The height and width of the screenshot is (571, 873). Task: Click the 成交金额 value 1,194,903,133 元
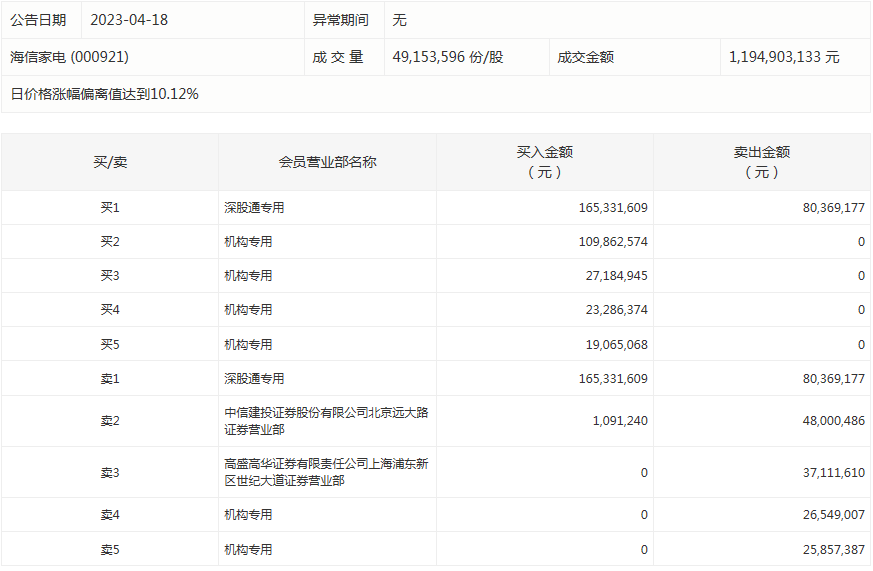[784, 57]
